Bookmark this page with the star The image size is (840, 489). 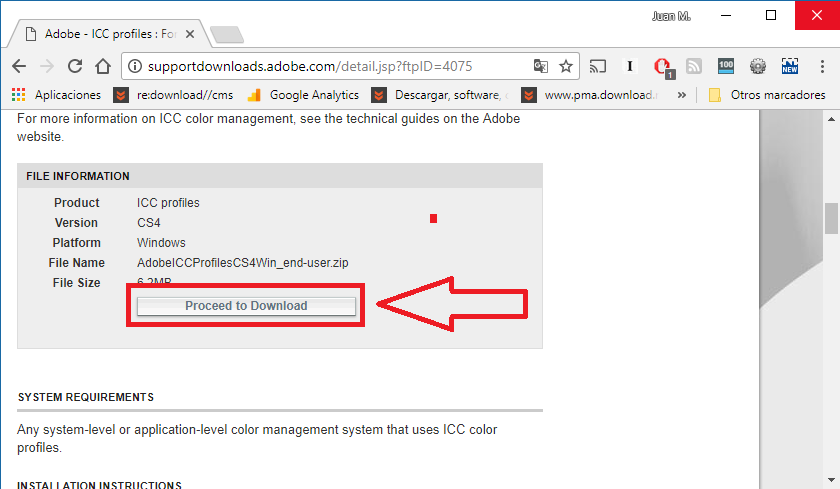pos(566,66)
